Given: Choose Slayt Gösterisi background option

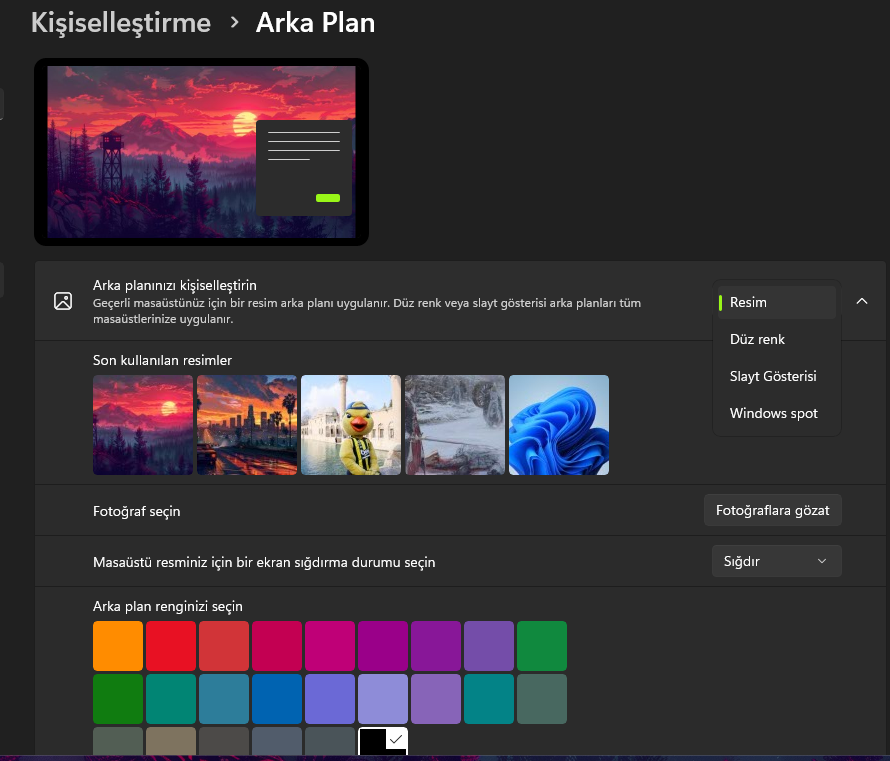Looking at the screenshot, I should click(x=776, y=376).
